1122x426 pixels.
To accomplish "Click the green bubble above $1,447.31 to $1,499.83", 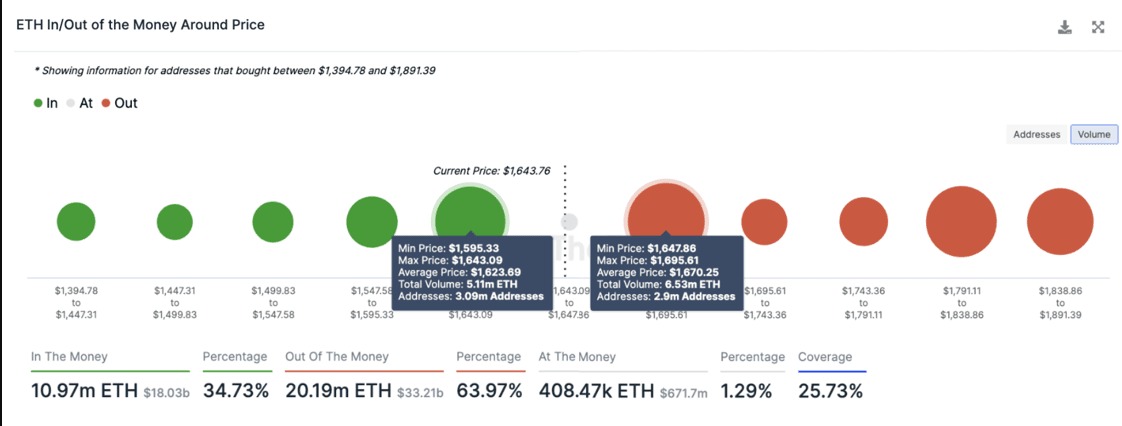I will coord(175,222).
